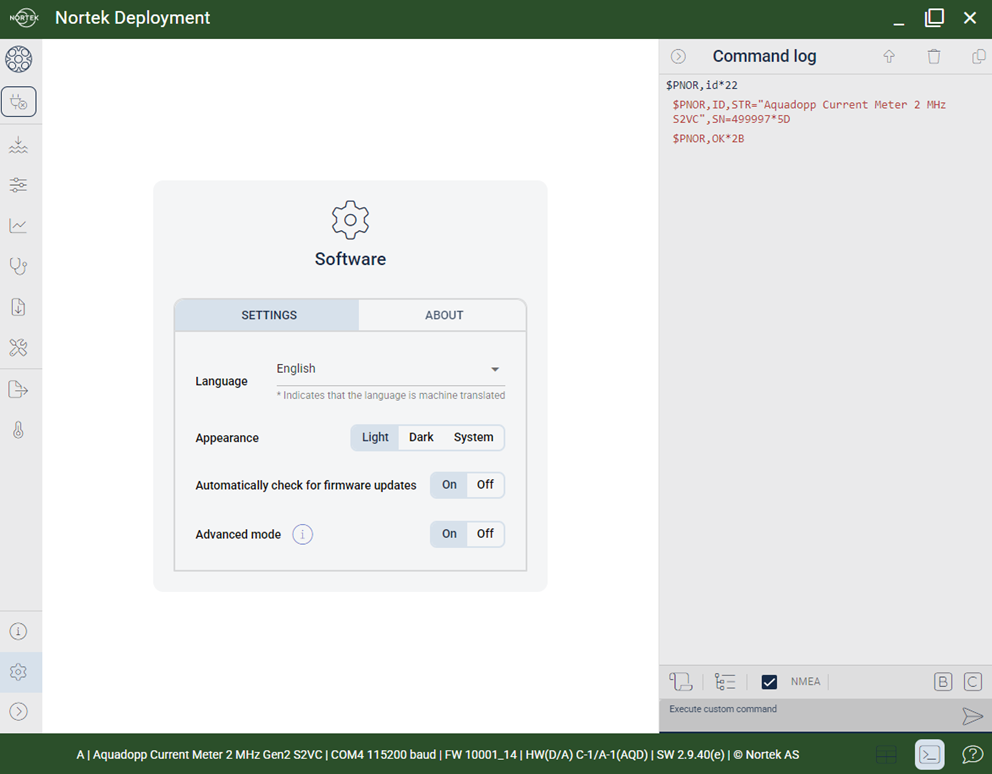Click the "$PNOR,ID,STR=" response log line
The image size is (992, 774).
[809, 112]
